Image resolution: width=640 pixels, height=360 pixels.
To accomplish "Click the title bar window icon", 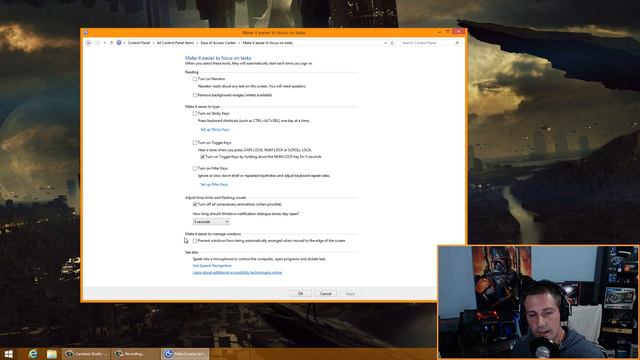I will pos(86,32).
